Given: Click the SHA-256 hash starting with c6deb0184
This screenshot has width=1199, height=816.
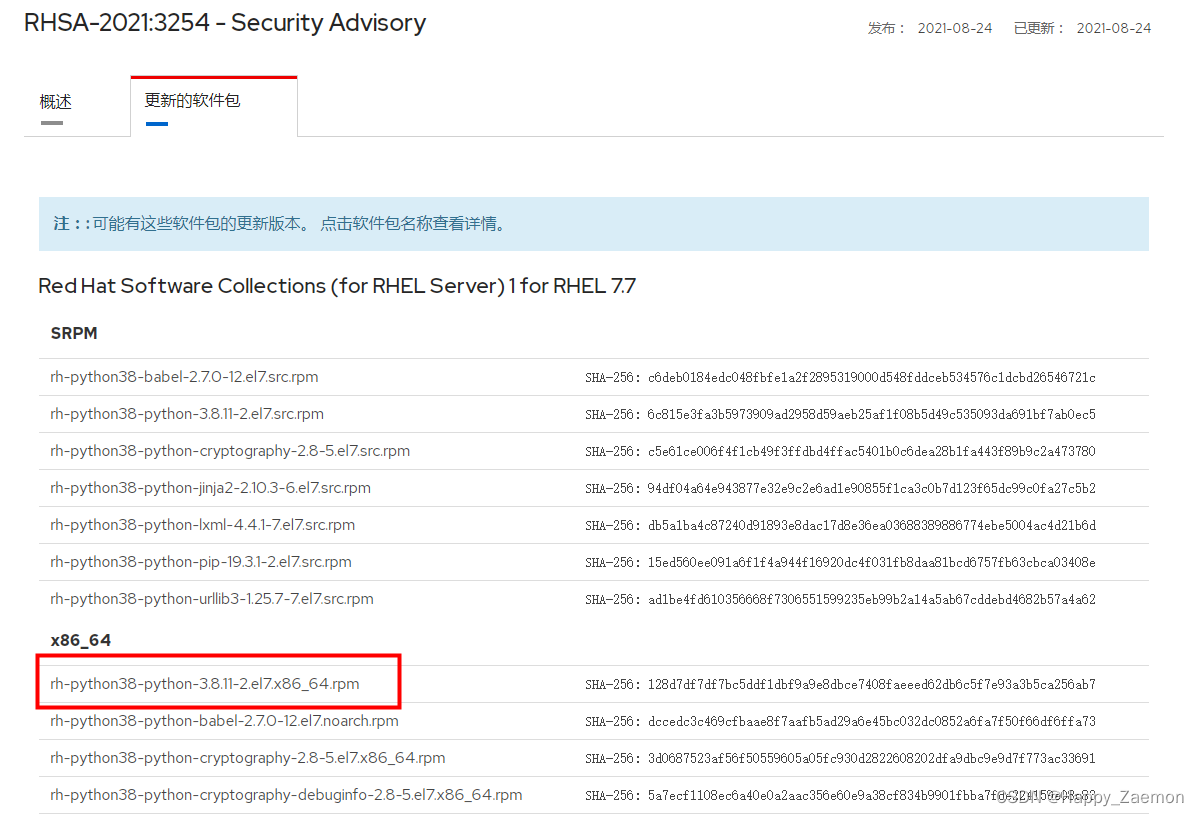Looking at the screenshot, I should [872, 378].
